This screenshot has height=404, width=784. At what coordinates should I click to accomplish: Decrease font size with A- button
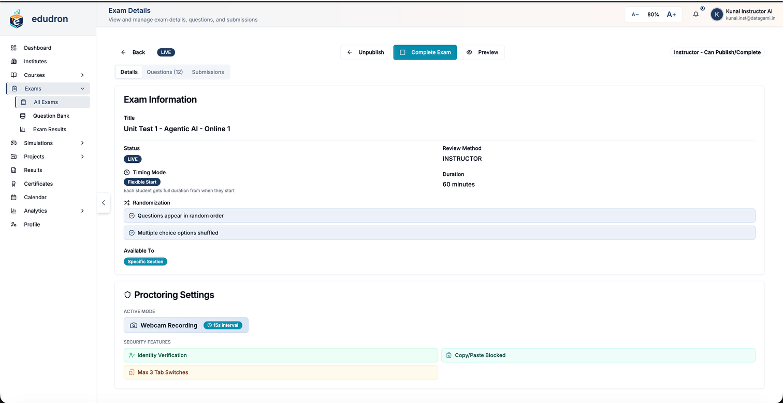636,14
